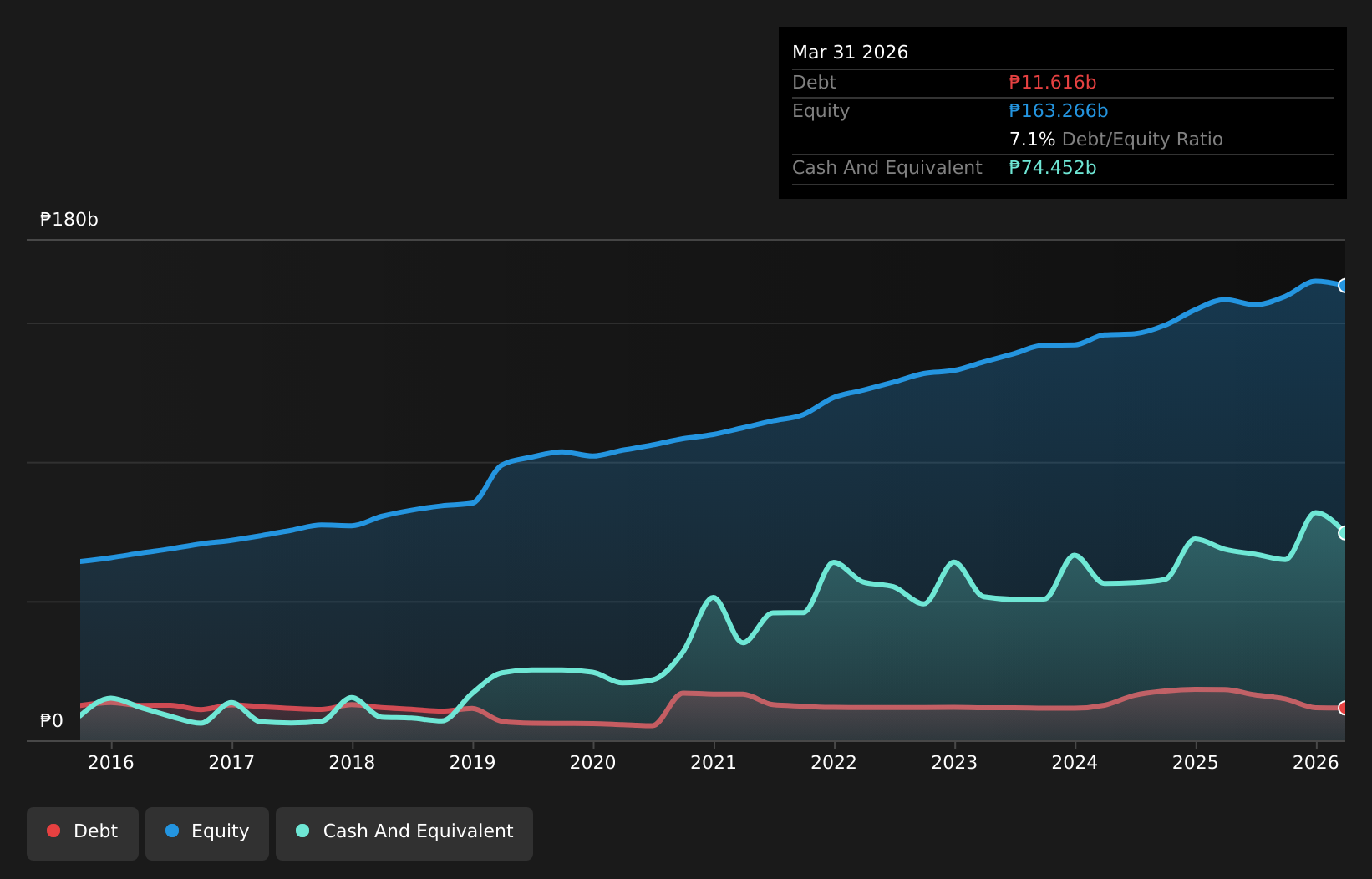Viewport: 1372px width, 879px height.
Task: Click the 2019 x-axis label
Action: [x=473, y=762]
